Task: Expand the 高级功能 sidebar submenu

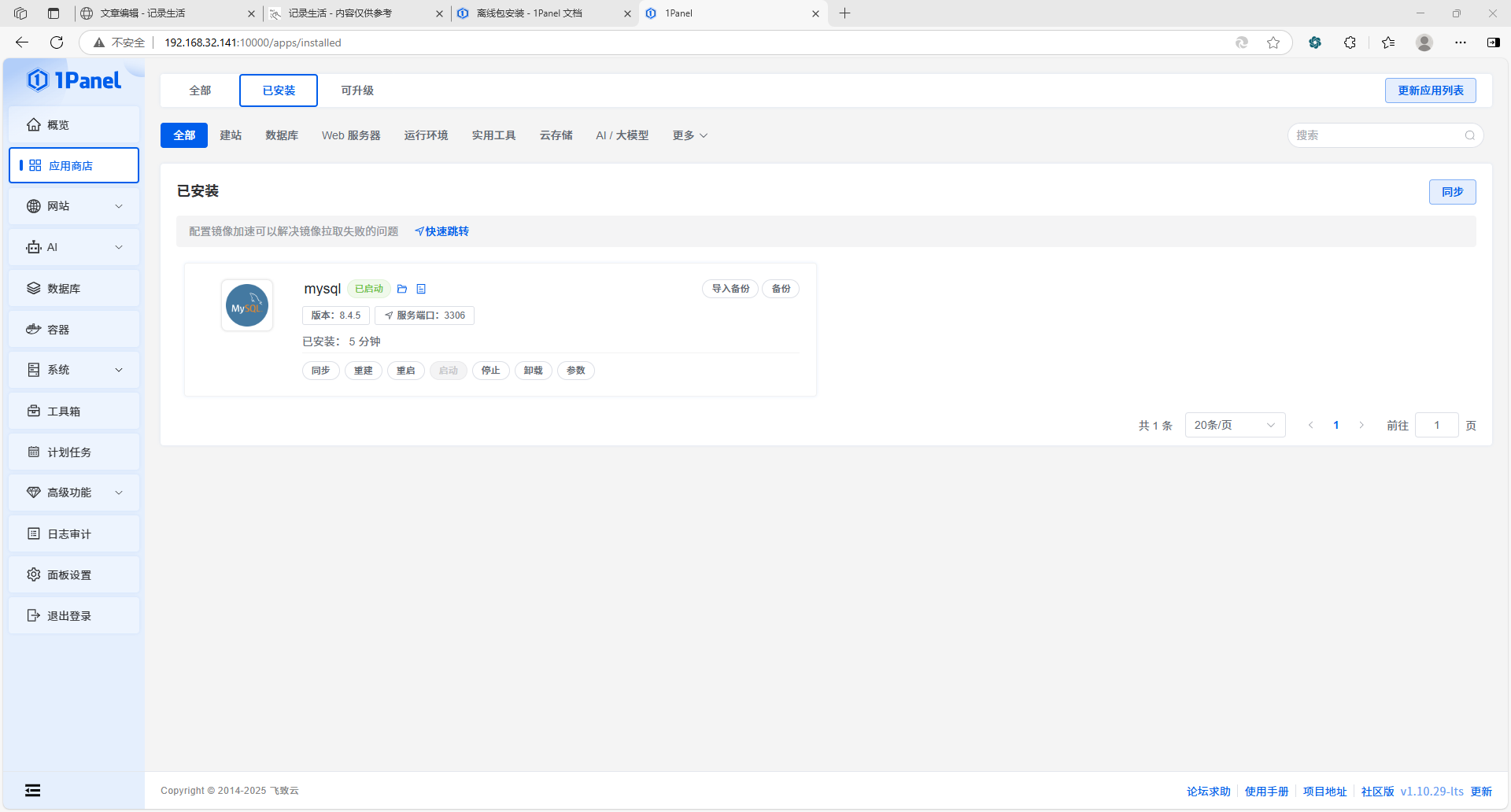Action: [74, 493]
